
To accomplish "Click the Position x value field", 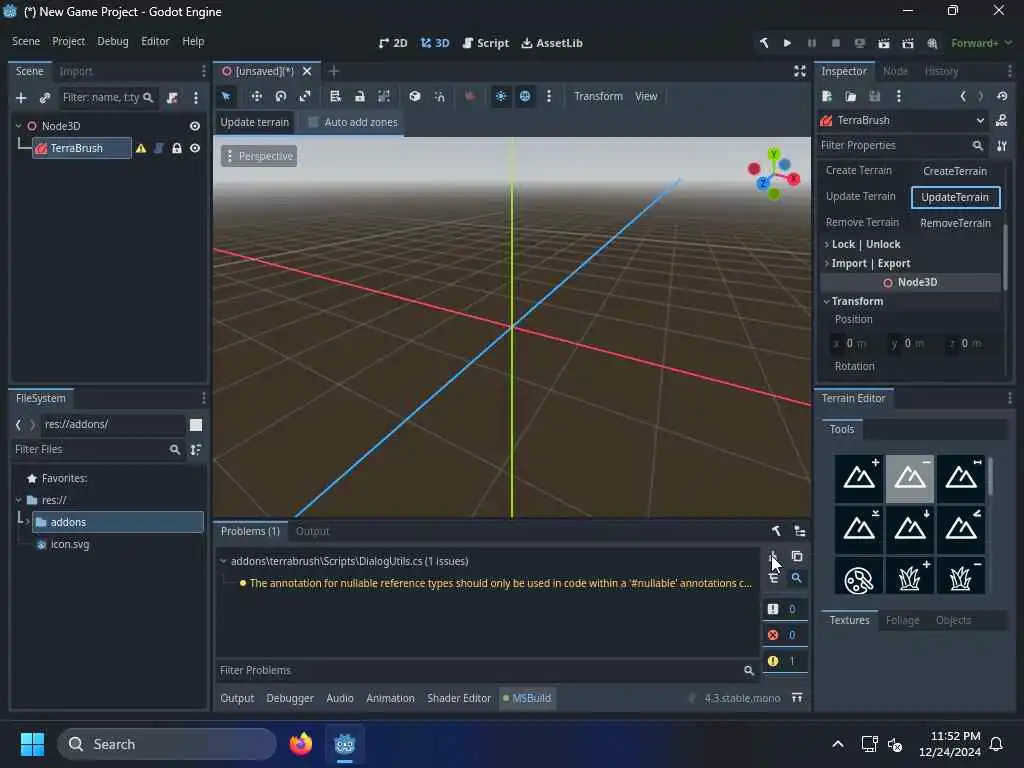I will tap(855, 344).
